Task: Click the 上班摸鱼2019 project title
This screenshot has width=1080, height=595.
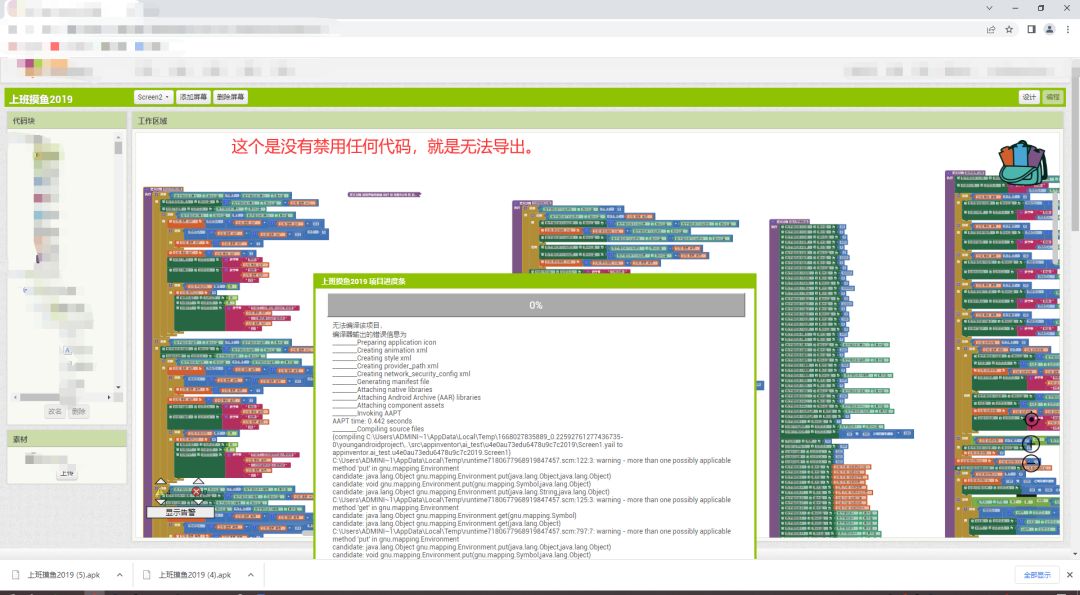Action: 41,99
